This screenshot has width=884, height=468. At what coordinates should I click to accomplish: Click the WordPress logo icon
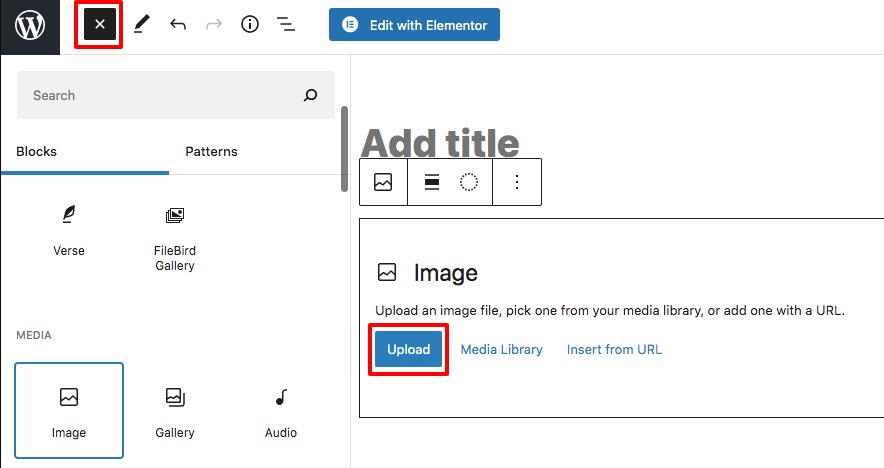coord(30,27)
